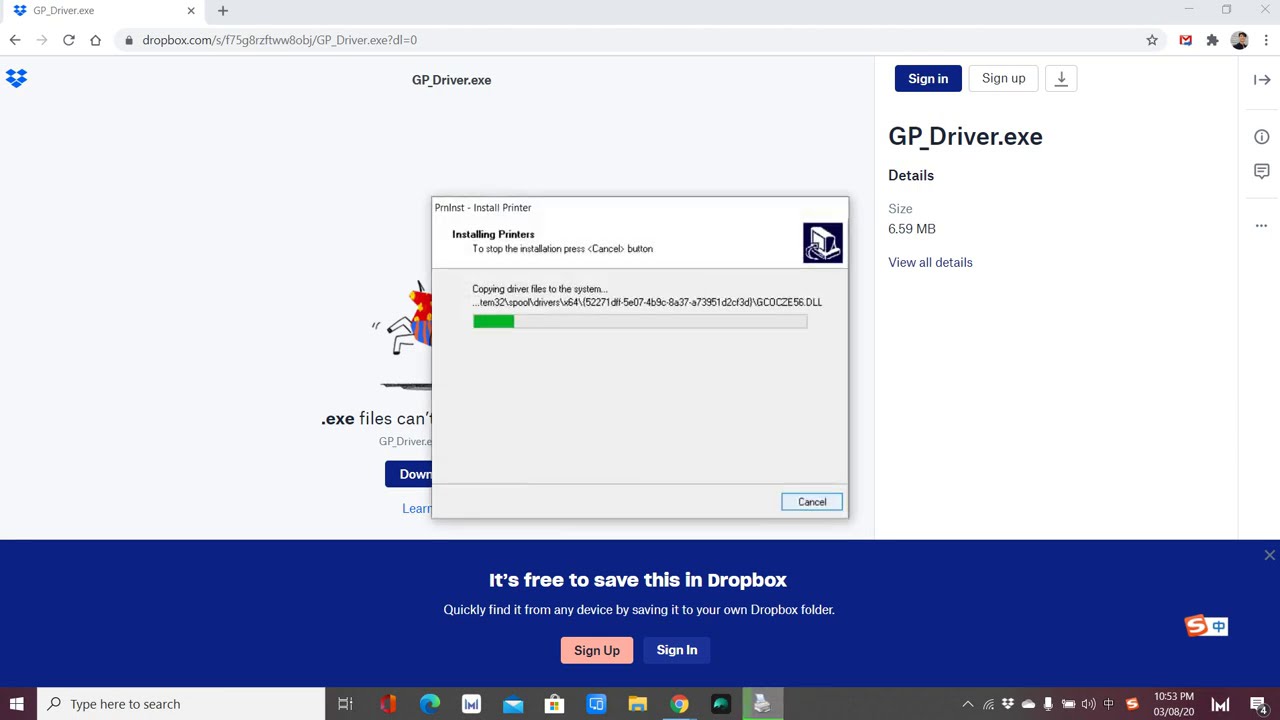Open the three-dot more options menu

pos(1262,226)
